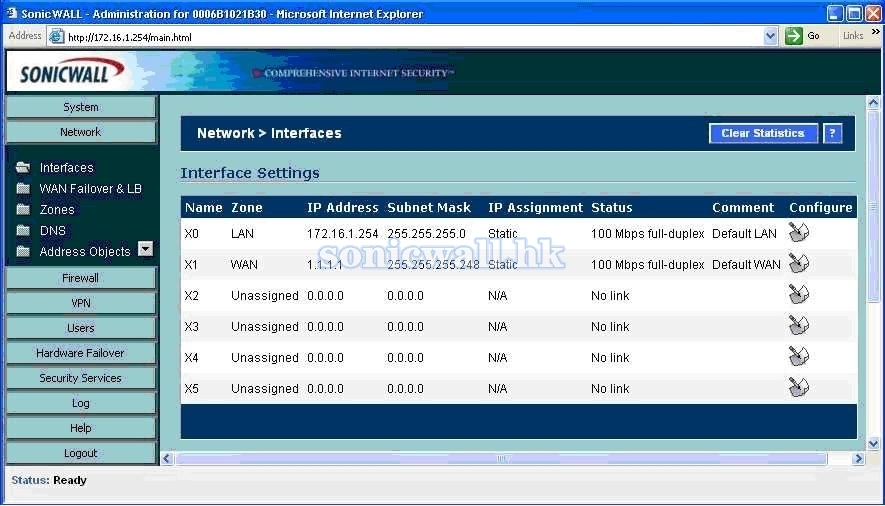Viewport: 885px width, 506px height.
Task: Open the Help menu
Action: 81,428
